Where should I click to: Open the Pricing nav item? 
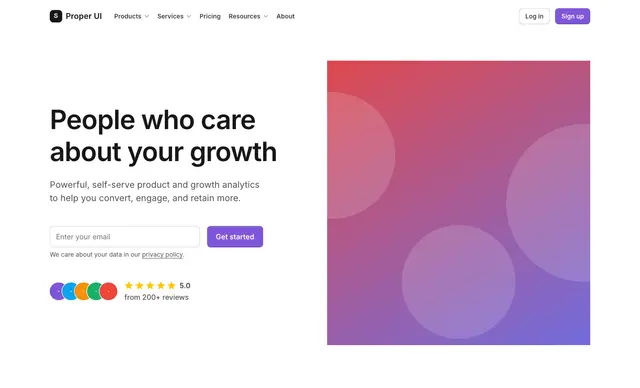point(210,16)
